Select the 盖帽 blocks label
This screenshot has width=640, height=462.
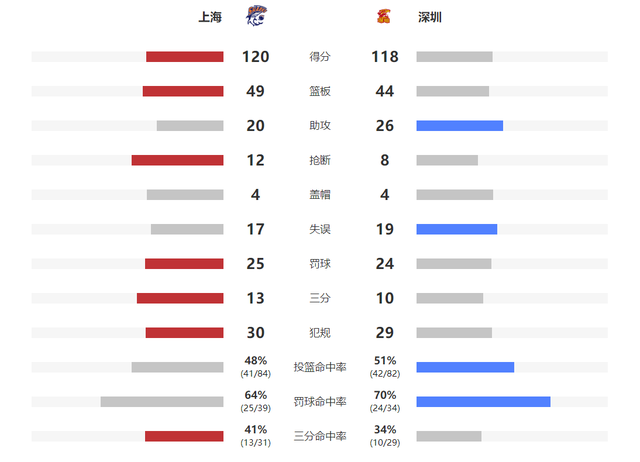point(320,195)
